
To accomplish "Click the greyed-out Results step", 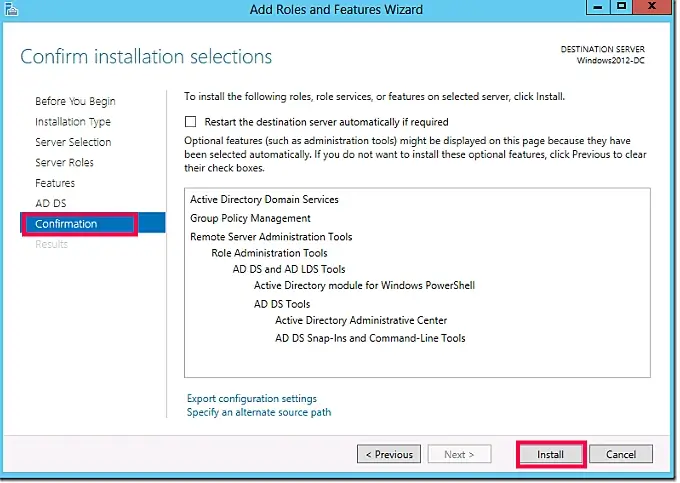I will (x=52, y=244).
